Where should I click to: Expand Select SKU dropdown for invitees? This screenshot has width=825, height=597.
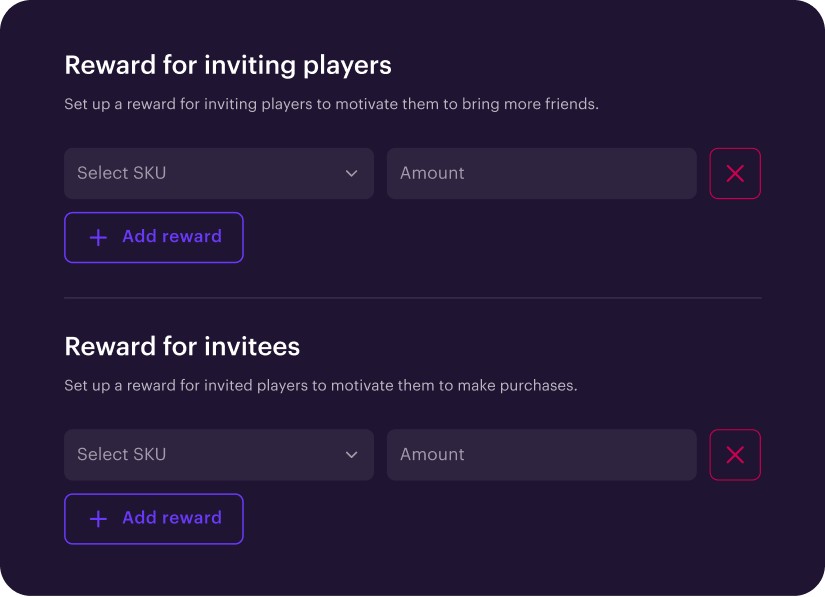(219, 455)
